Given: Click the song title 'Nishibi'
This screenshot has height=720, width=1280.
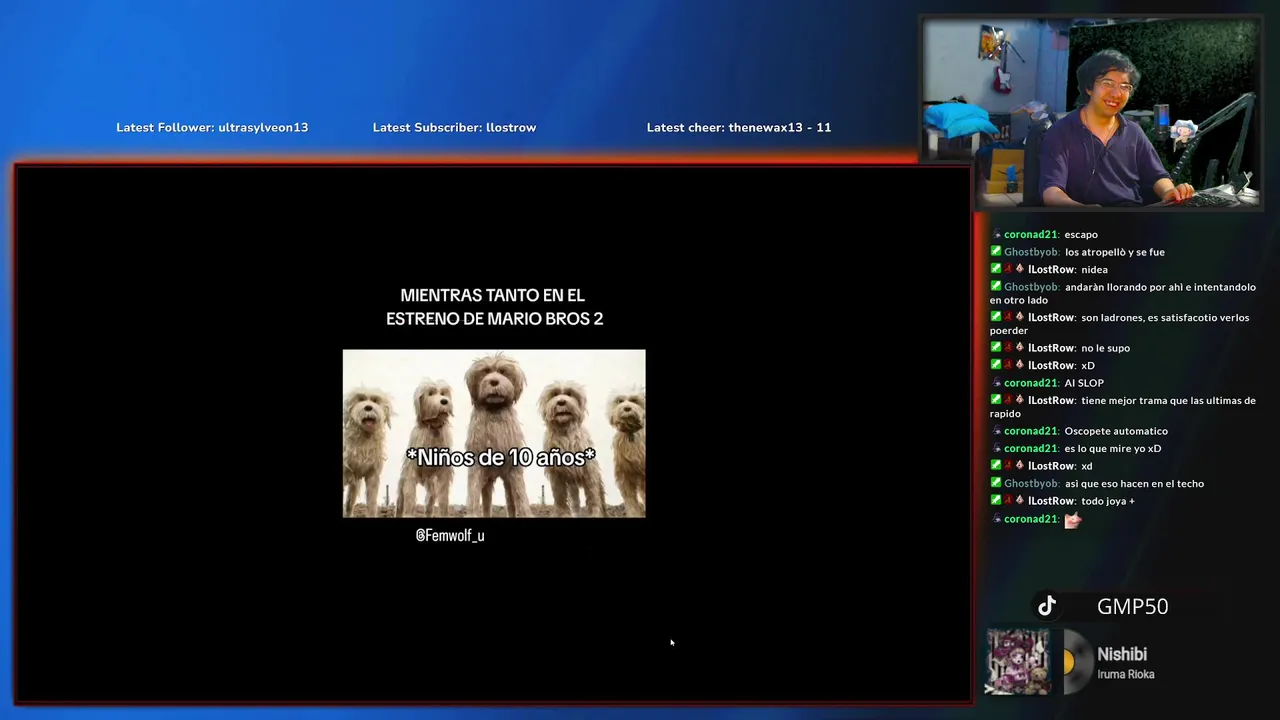Looking at the screenshot, I should pos(1122,654).
